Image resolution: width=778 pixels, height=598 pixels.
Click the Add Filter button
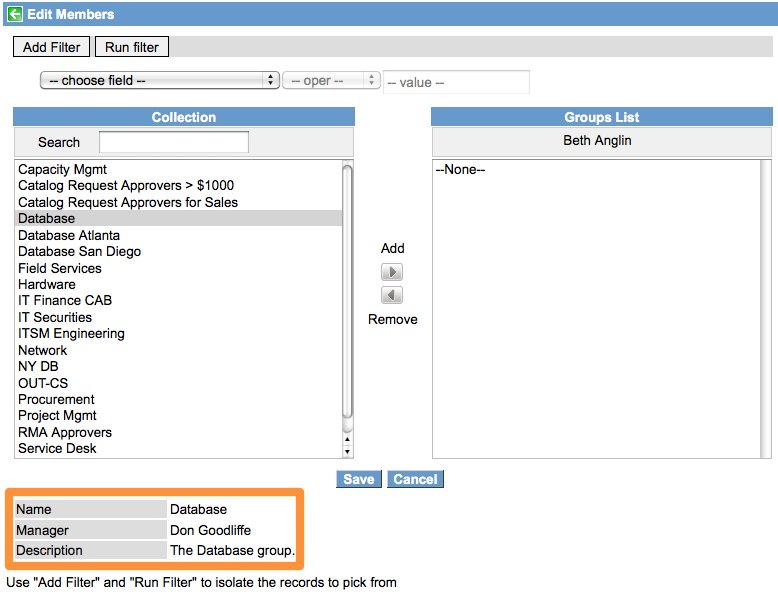click(x=52, y=47)
